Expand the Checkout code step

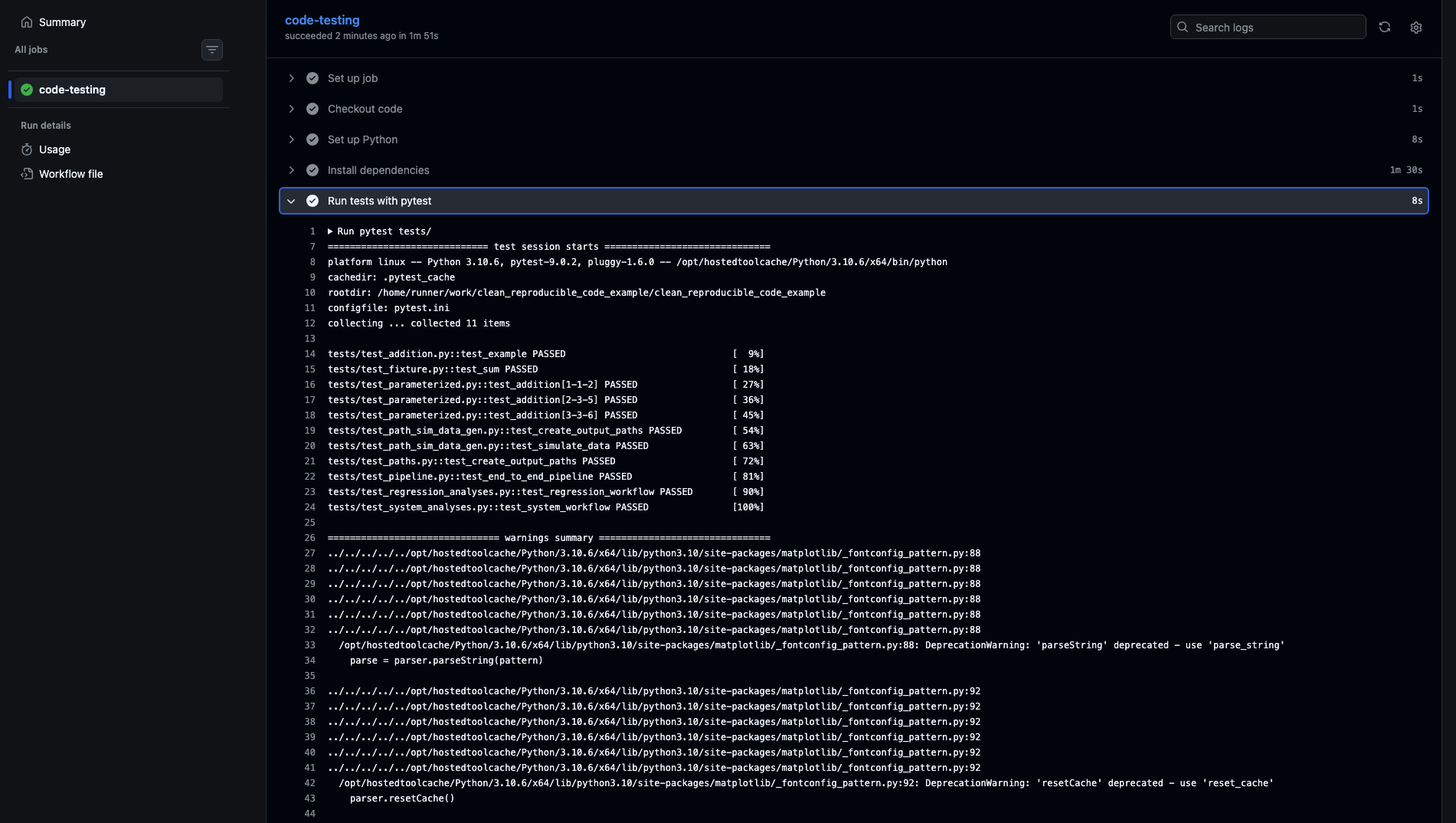pyautogui.click(x=291, y=109)
